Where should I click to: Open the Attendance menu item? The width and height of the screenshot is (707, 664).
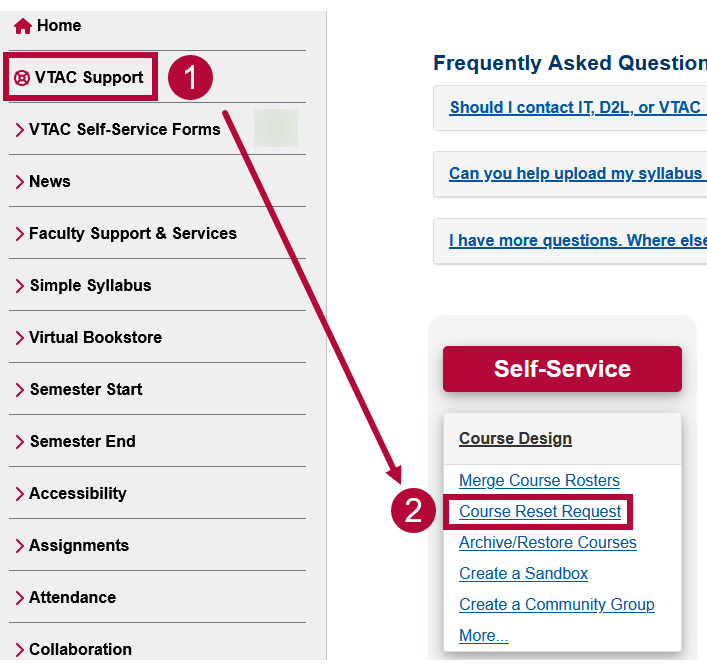(x=73, y=597)
